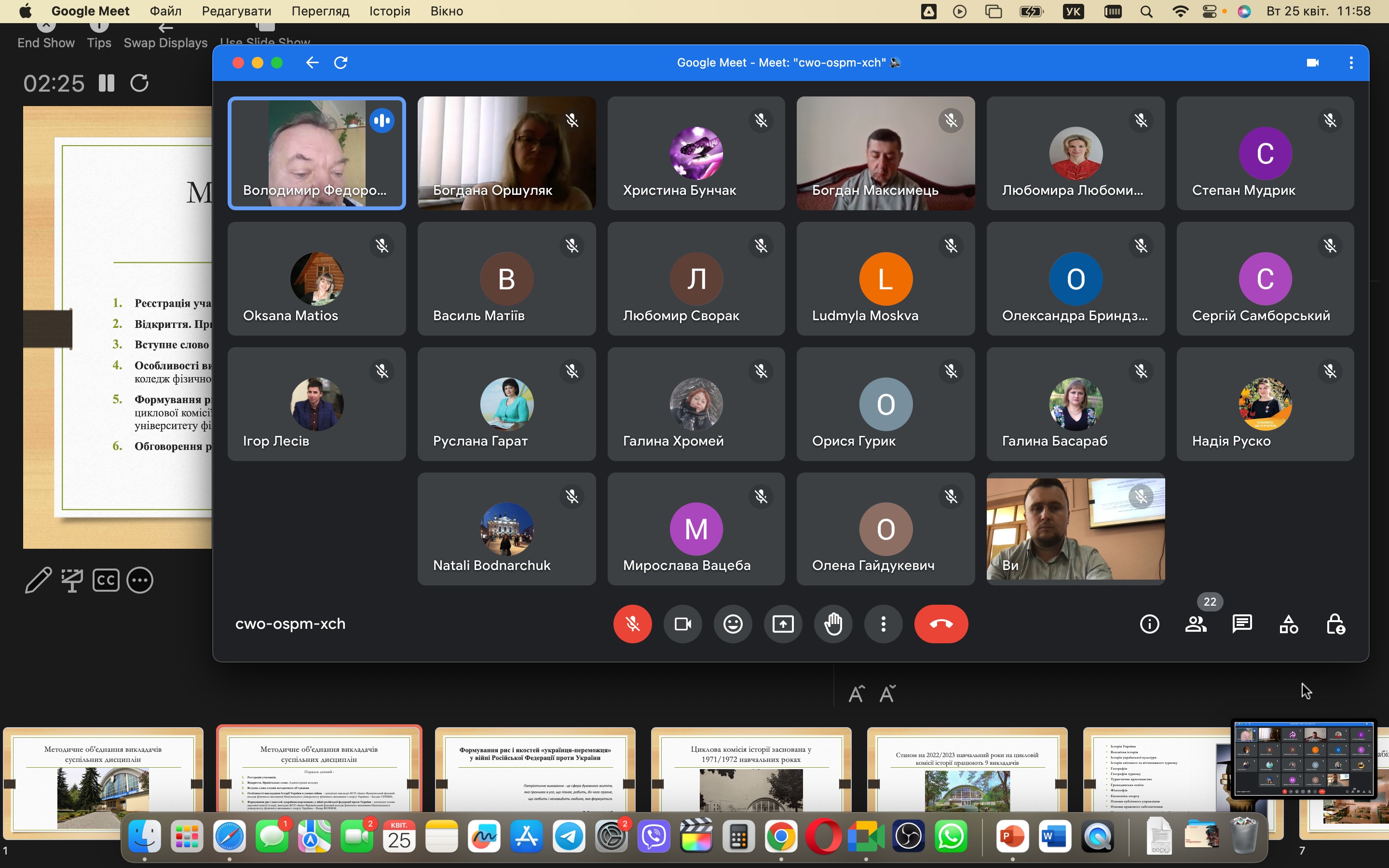This screenshot has width=1389, height=868.
Task: Click camera icon in Meet title bar
Action: click(1313, 63)
